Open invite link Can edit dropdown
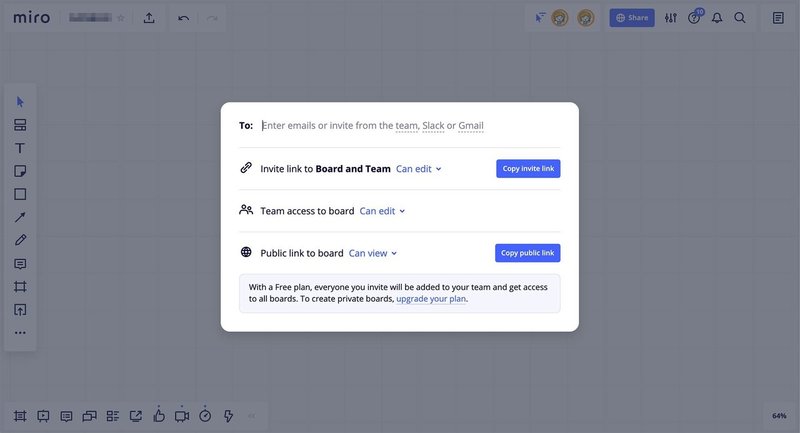 419,169
